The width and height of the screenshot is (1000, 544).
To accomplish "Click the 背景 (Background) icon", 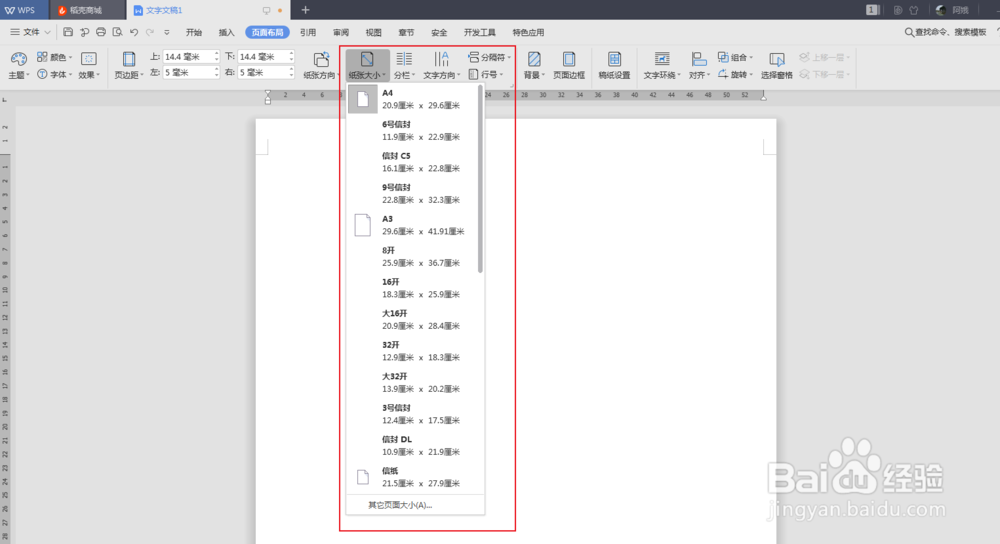I will pyautogui.click(x=534, y=59).
